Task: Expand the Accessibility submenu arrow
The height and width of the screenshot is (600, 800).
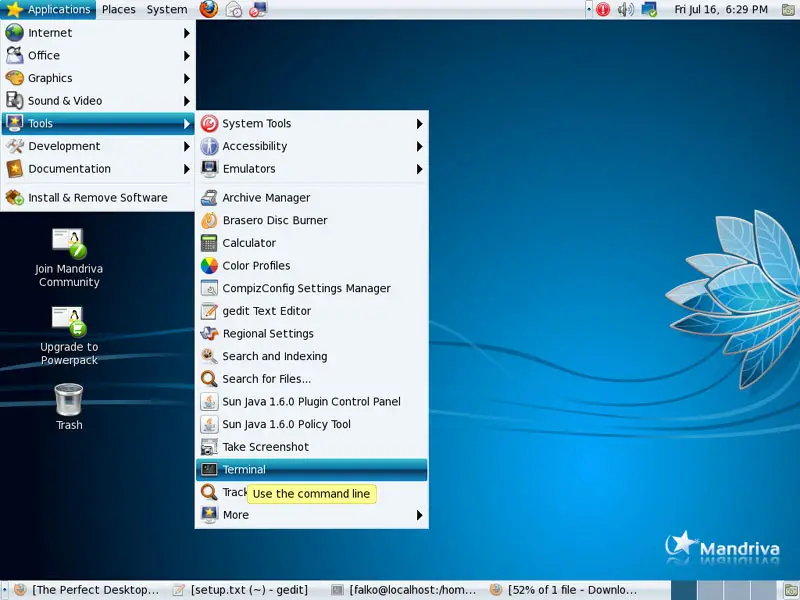Action: click(x=419, y=146)
